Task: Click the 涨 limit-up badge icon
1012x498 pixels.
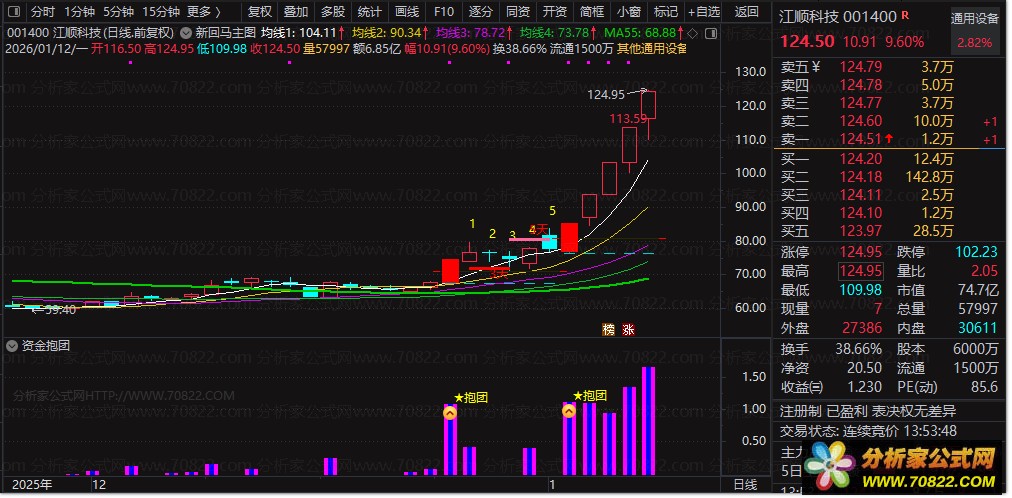Action: (x=629, y=330)
